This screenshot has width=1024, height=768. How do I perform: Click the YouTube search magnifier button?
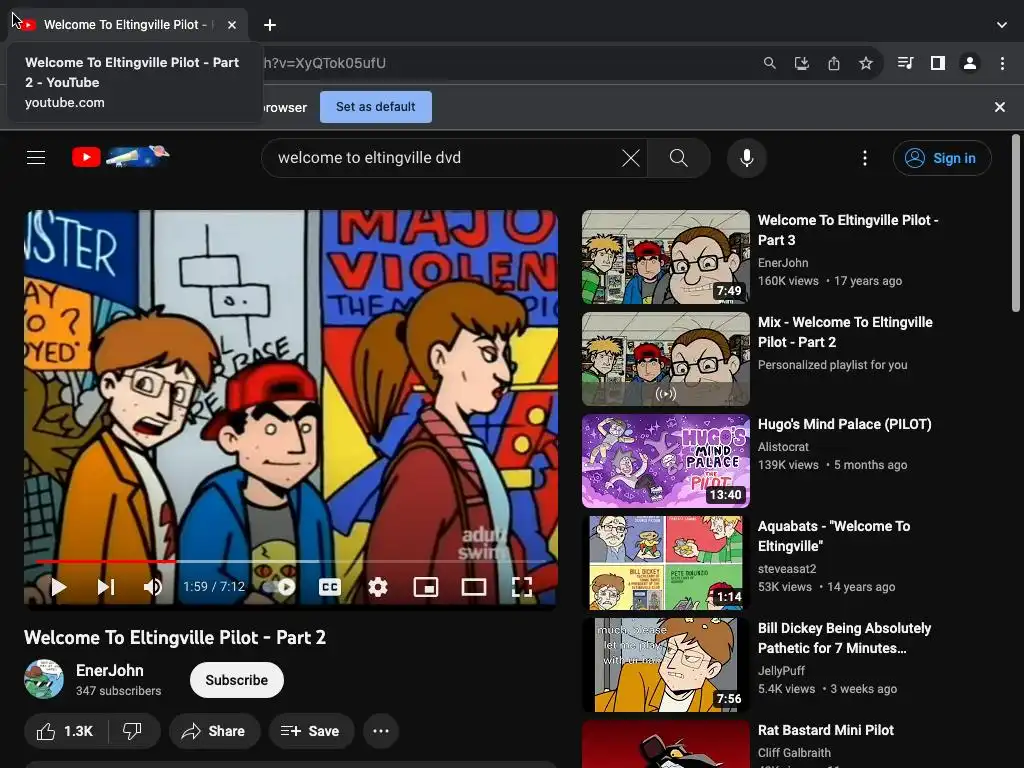(x=679, y=158)
